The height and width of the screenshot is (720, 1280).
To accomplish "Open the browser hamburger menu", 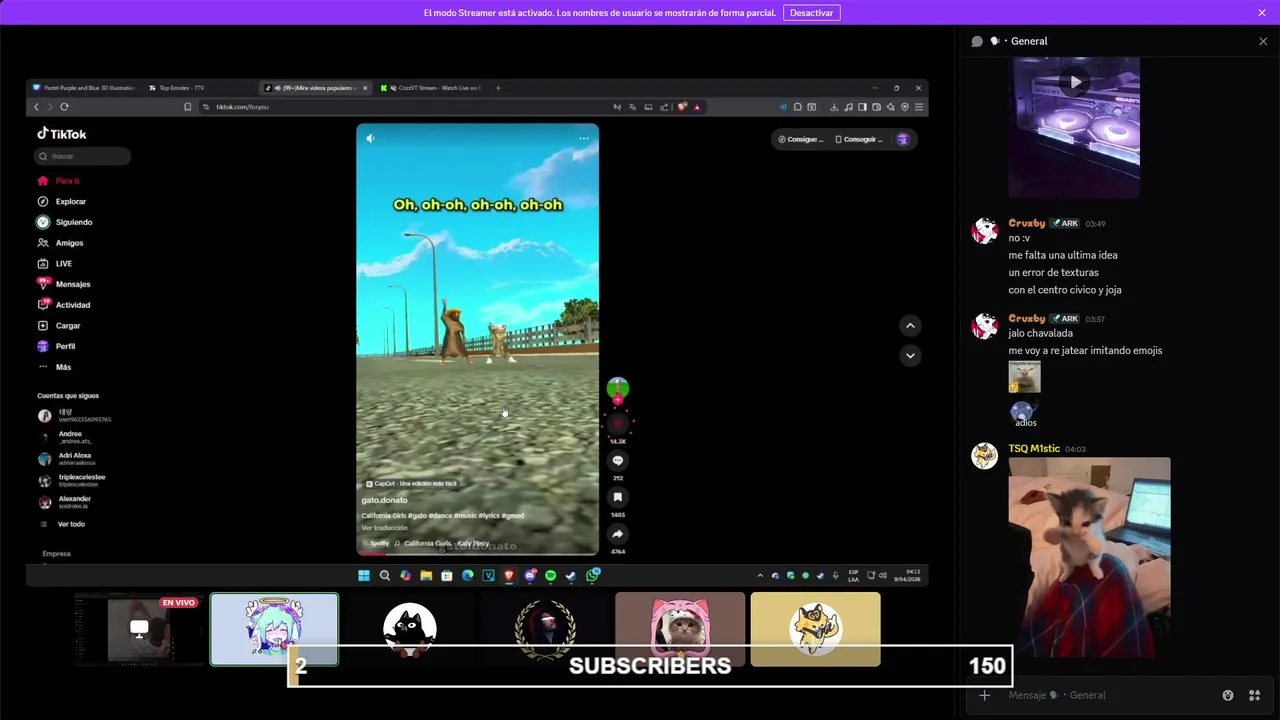I will click(x=919, y=107).
